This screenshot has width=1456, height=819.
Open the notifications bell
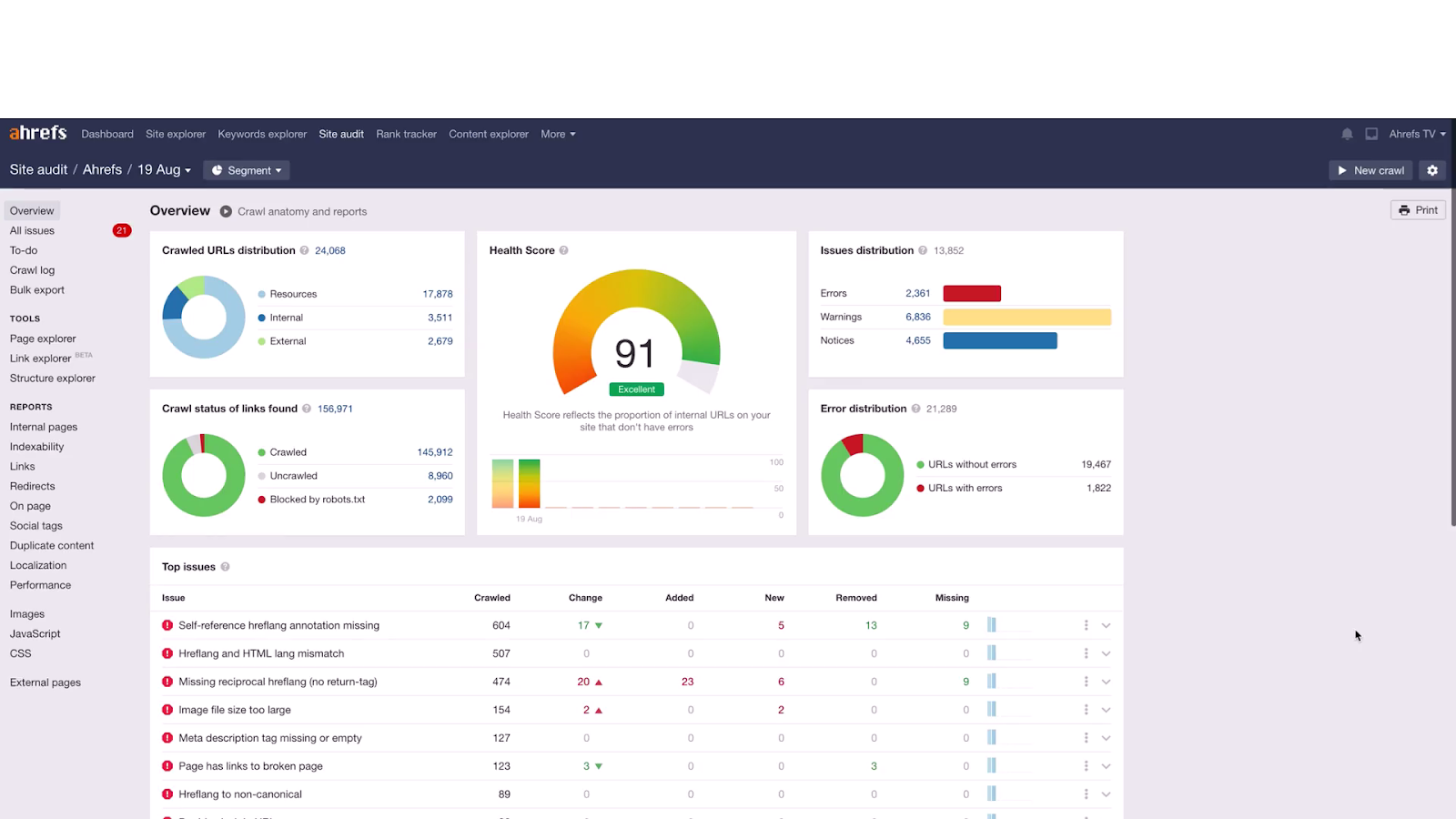click(x=1347, y=134)
